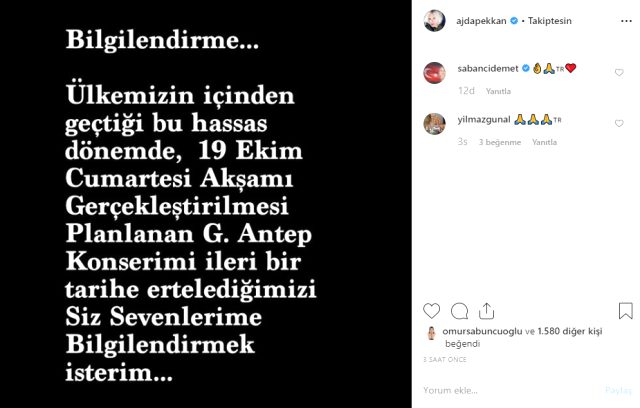Like sabancidemet's comment heart
Screen dimensions: 640x408
619,73
